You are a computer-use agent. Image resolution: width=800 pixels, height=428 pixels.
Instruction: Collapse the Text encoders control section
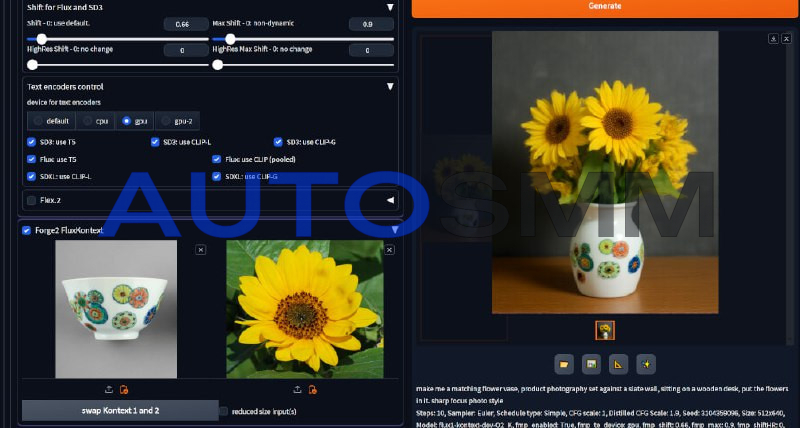390,87
